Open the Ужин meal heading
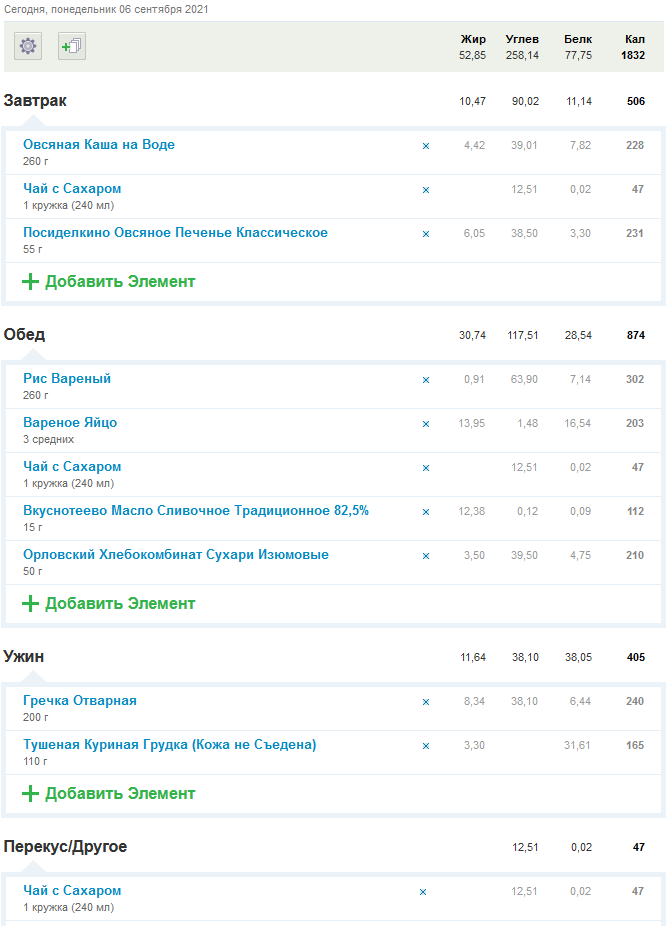The width and height of the screenshot is (669, 926). [x=24, y=657]
